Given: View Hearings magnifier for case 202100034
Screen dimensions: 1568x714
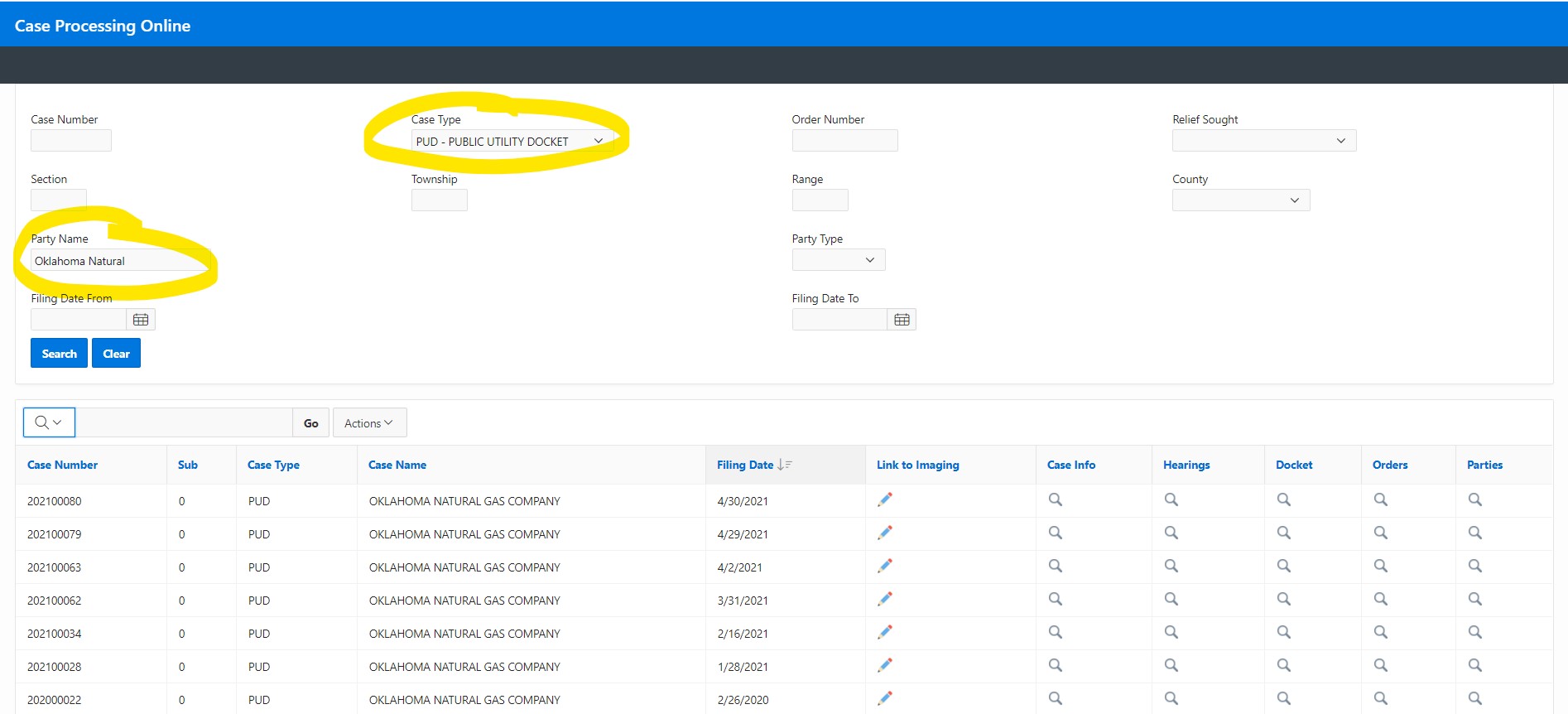Looking at the screenshot, I should point(1171,632).
